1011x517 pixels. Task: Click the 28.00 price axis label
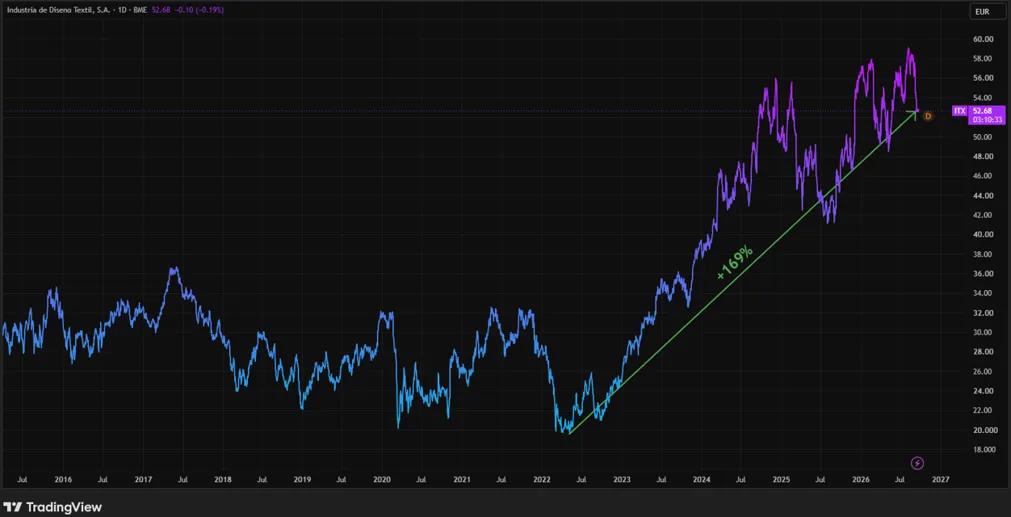pyautogui.click(x=983, y=352)
